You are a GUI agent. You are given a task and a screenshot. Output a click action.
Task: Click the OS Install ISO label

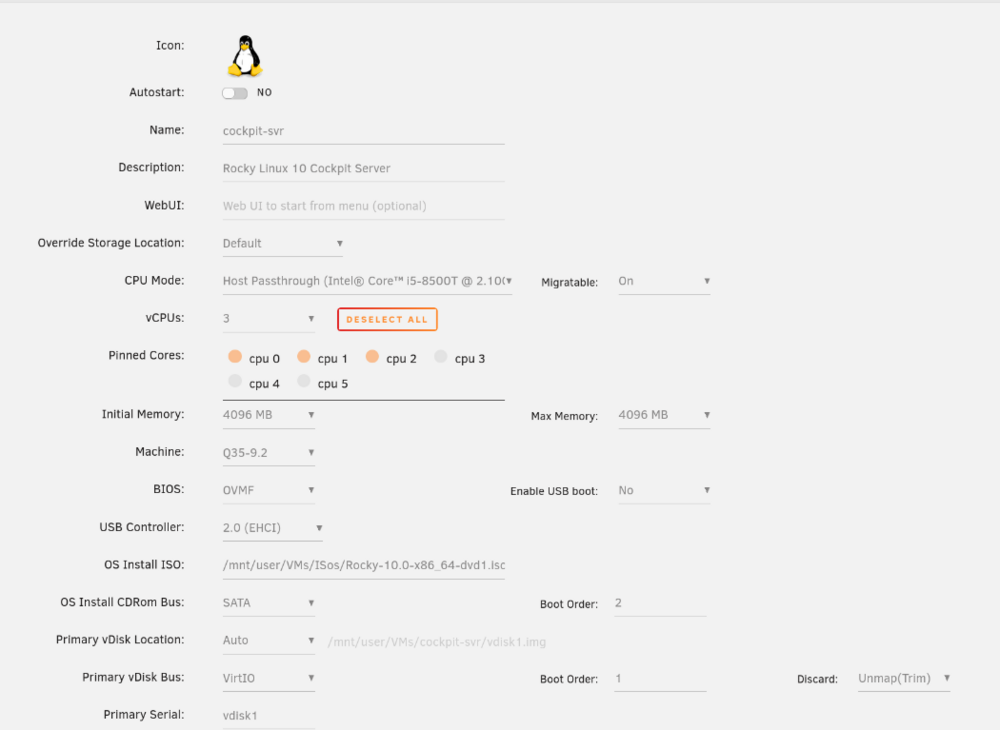[144, 564]
